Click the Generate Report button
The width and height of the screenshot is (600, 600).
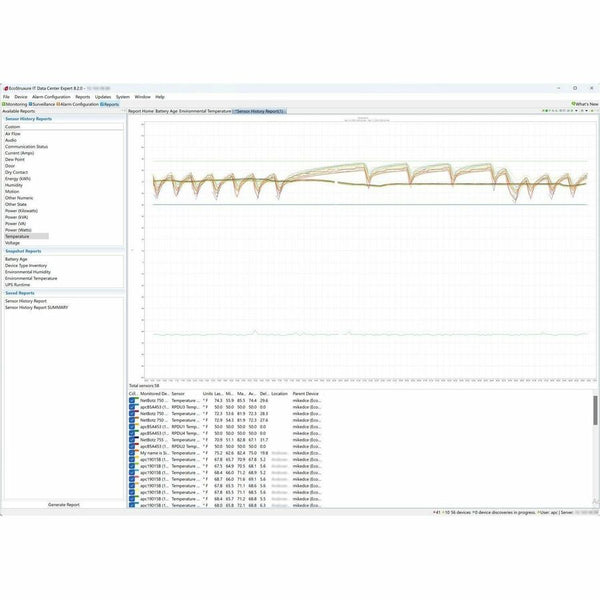click(64, 505)
